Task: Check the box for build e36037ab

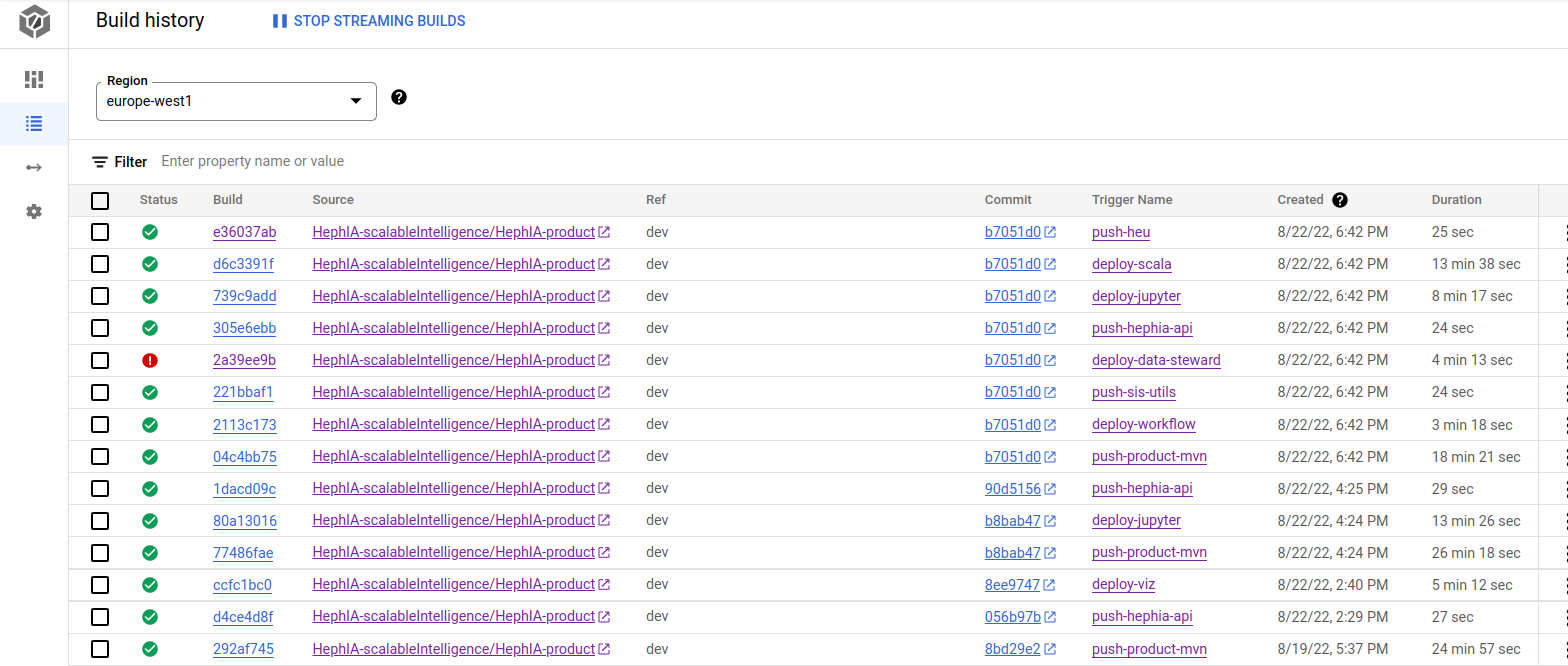Action: pyautogui.click(x=100, y=232)
